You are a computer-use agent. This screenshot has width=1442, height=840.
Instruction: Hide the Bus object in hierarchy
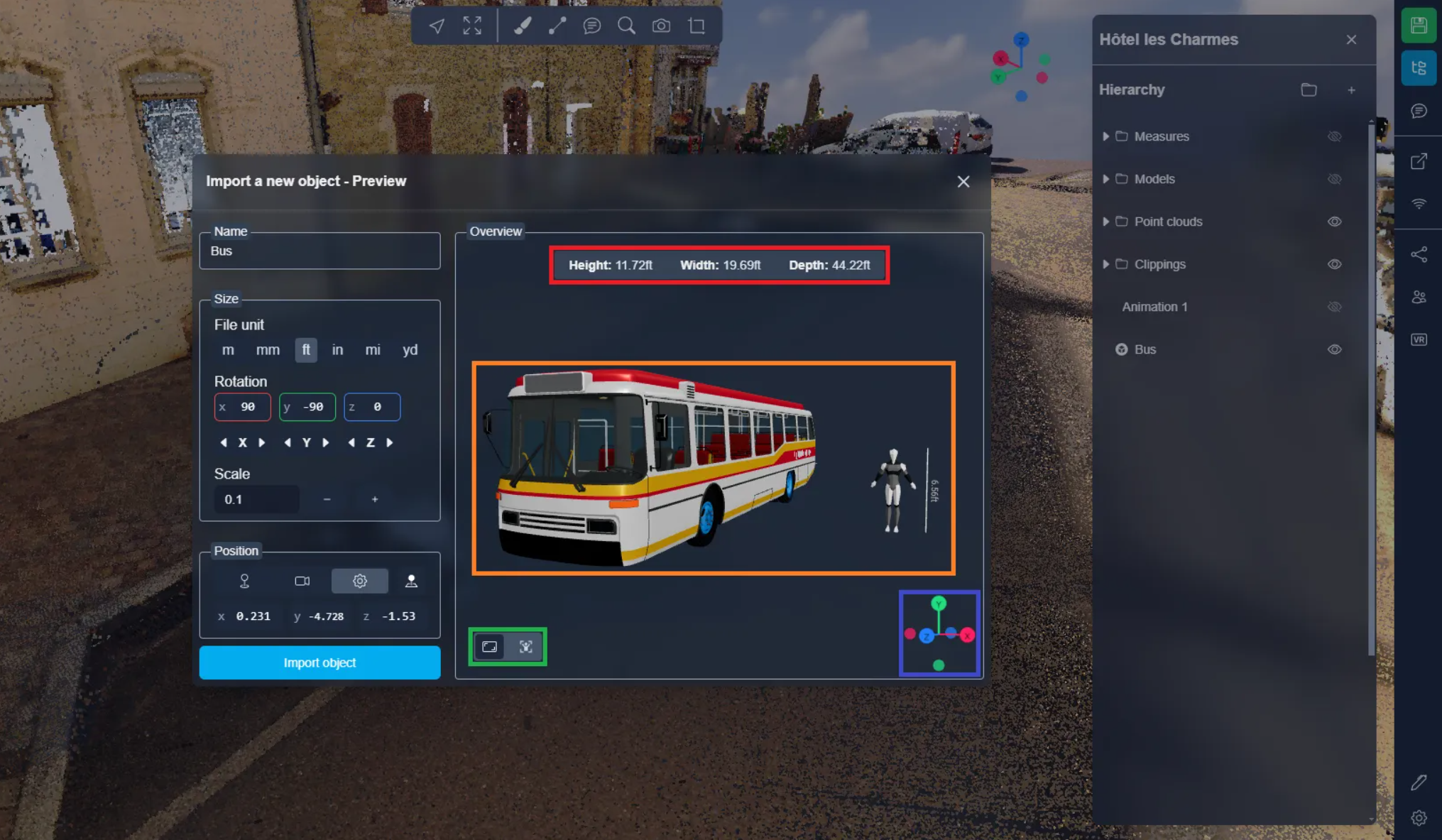1335,349
